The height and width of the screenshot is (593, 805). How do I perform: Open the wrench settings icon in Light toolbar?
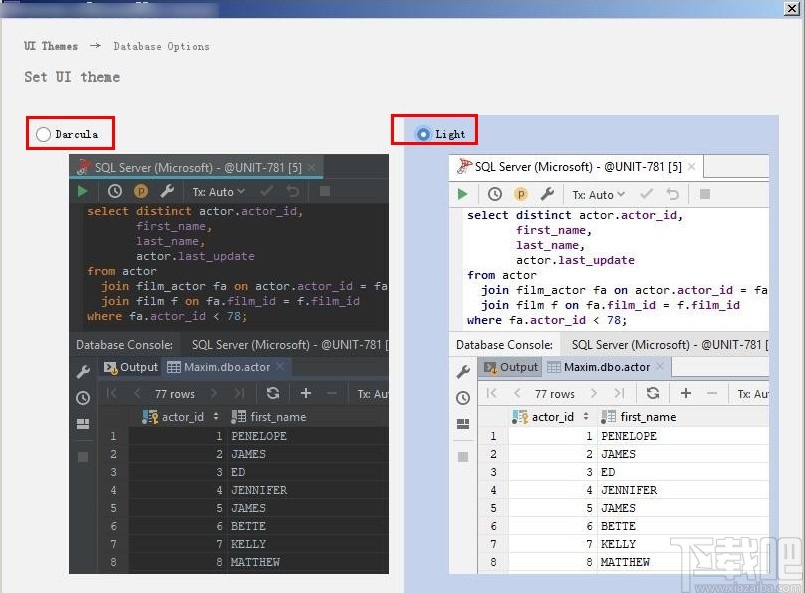[547, 194]
